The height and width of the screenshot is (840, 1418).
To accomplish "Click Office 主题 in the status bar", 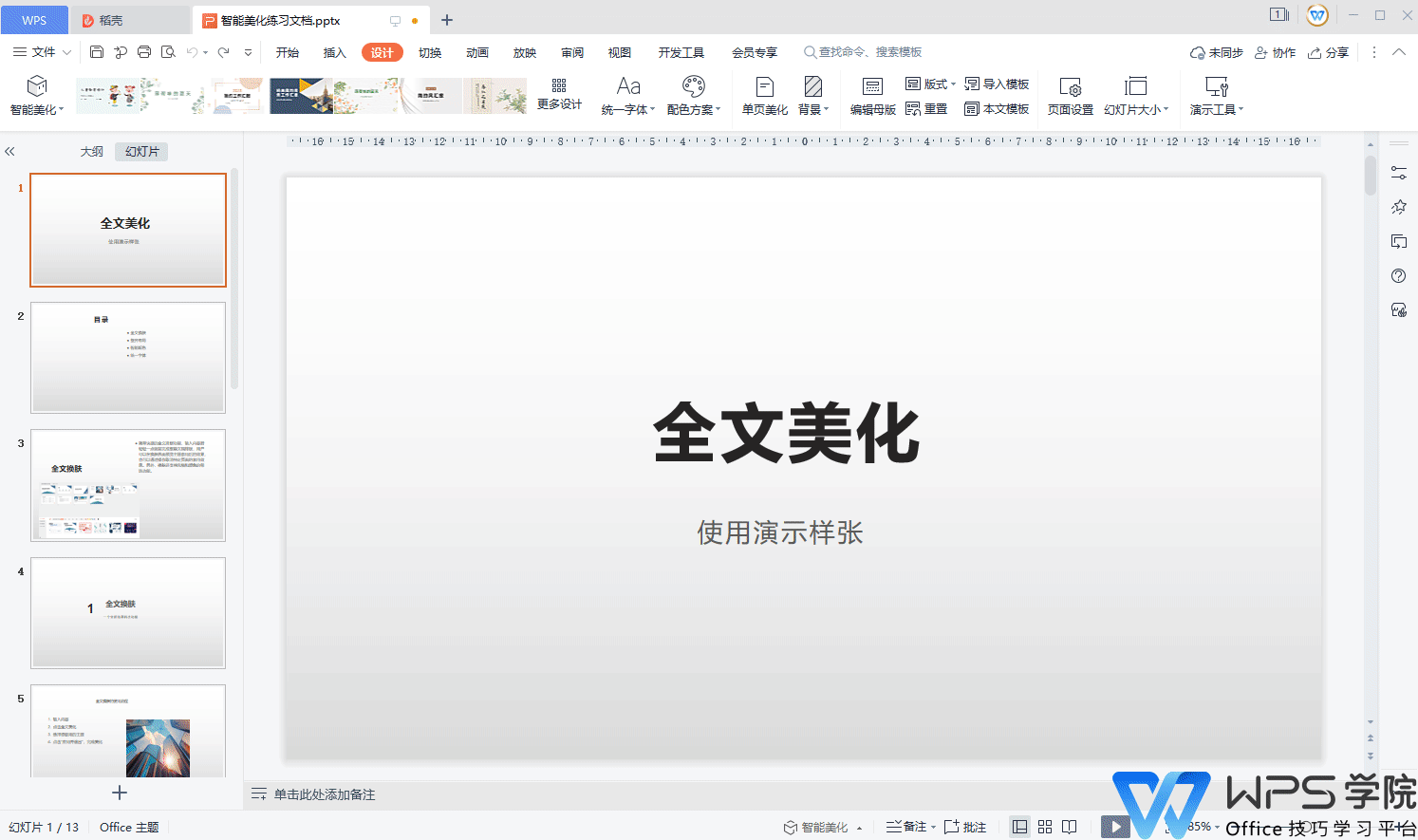I will click(x=129, y=827).
